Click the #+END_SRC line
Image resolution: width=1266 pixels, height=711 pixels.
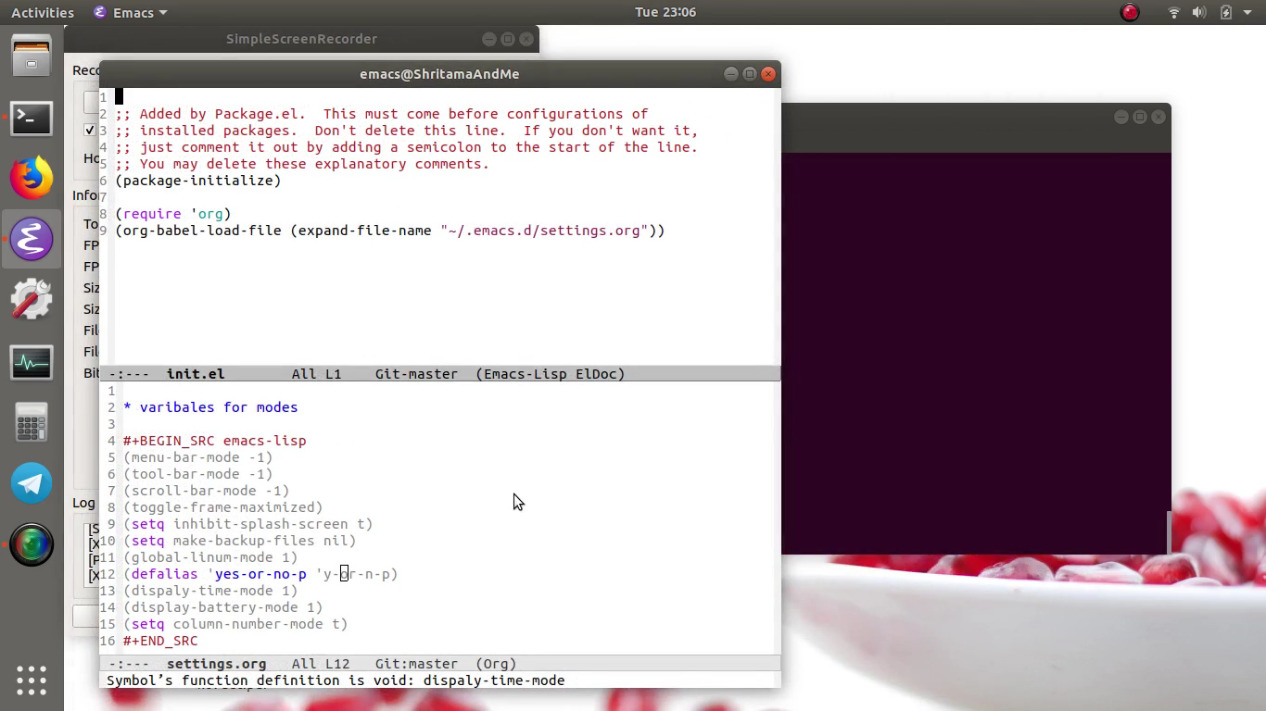tap(160, 641)
